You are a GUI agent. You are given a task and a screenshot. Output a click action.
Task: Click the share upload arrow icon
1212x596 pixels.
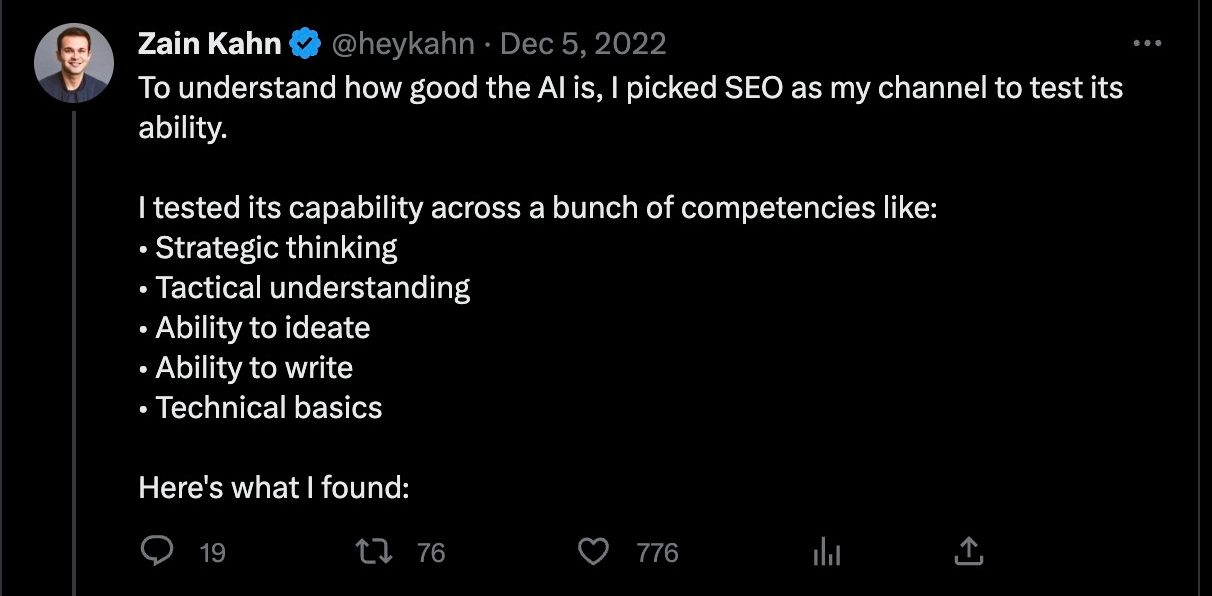969,551
